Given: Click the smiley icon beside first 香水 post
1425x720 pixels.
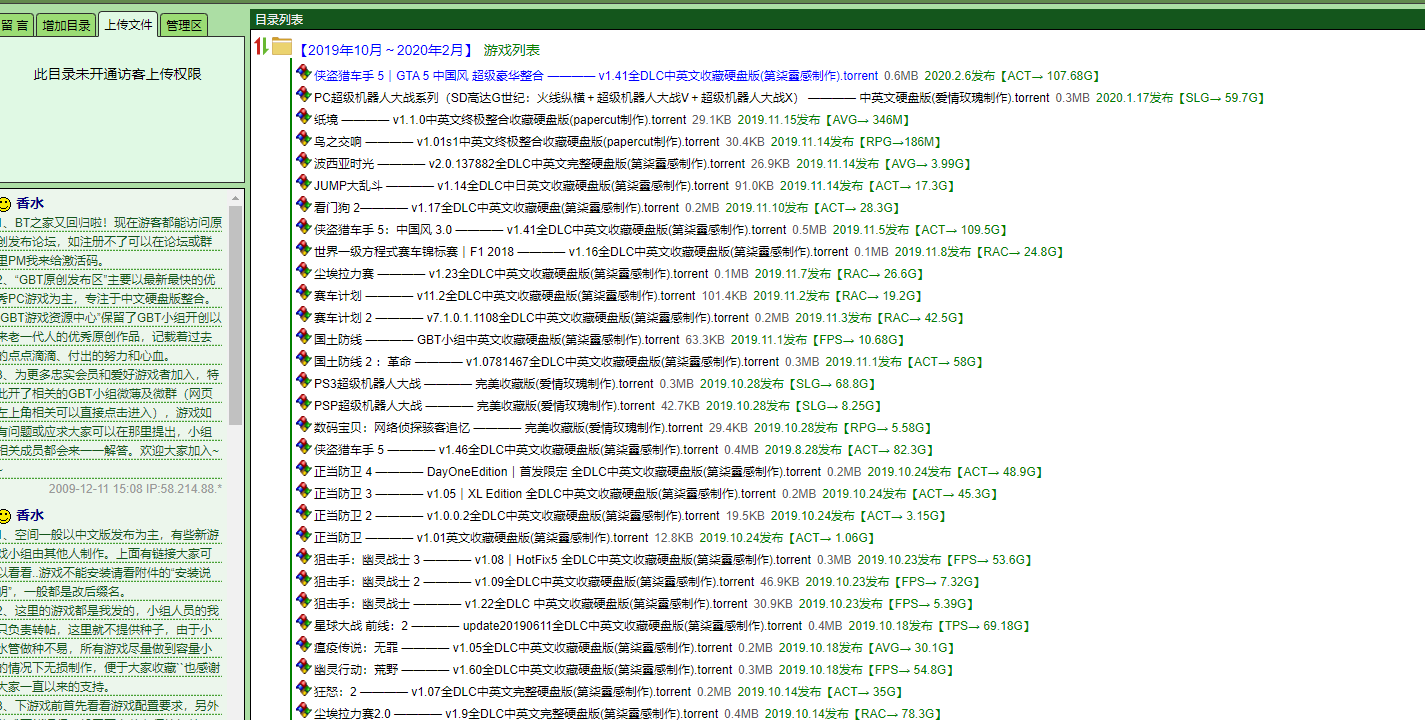Looking at the screenshot, I should click(x=5, y=203).
